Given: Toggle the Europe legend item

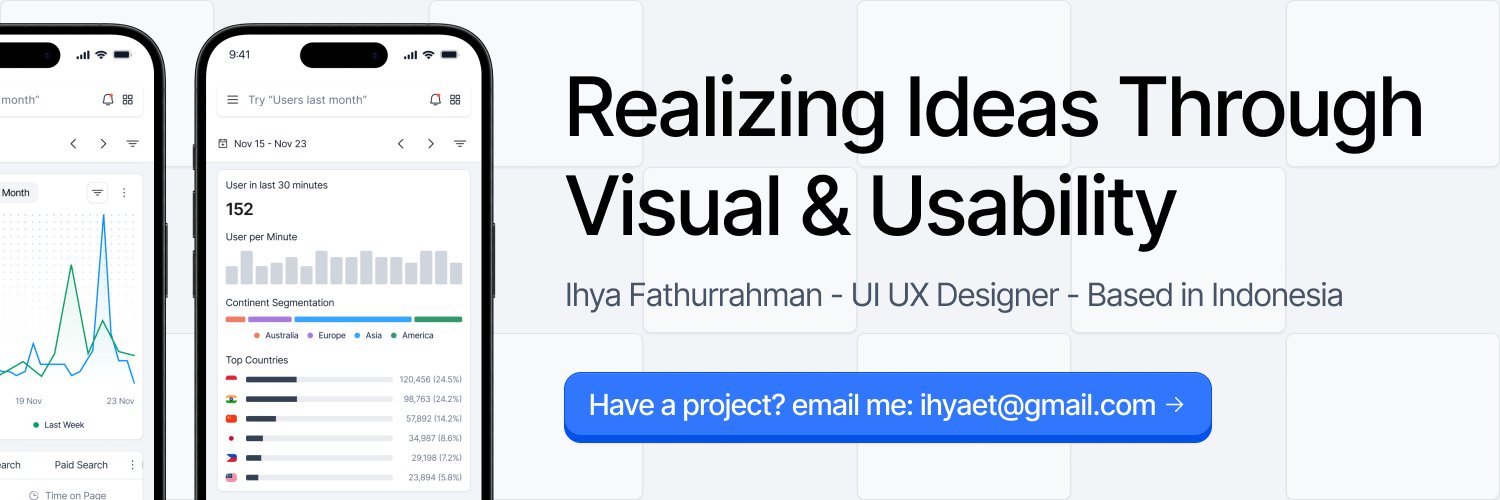Looking at the screenshot, I should click(x=327, y=336).
